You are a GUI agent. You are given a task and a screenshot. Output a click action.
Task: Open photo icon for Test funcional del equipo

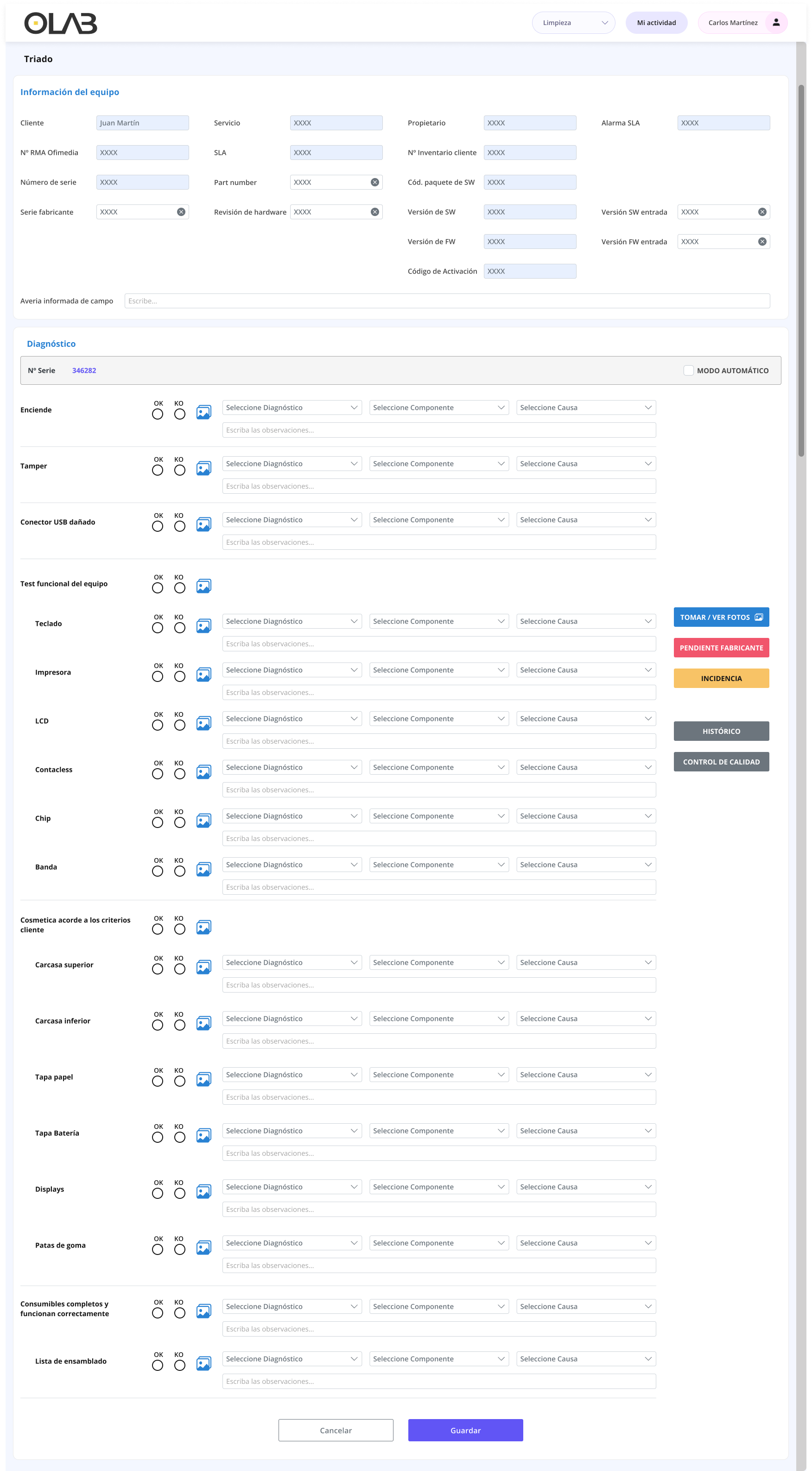pyautogui.click(x=203, y=586)
